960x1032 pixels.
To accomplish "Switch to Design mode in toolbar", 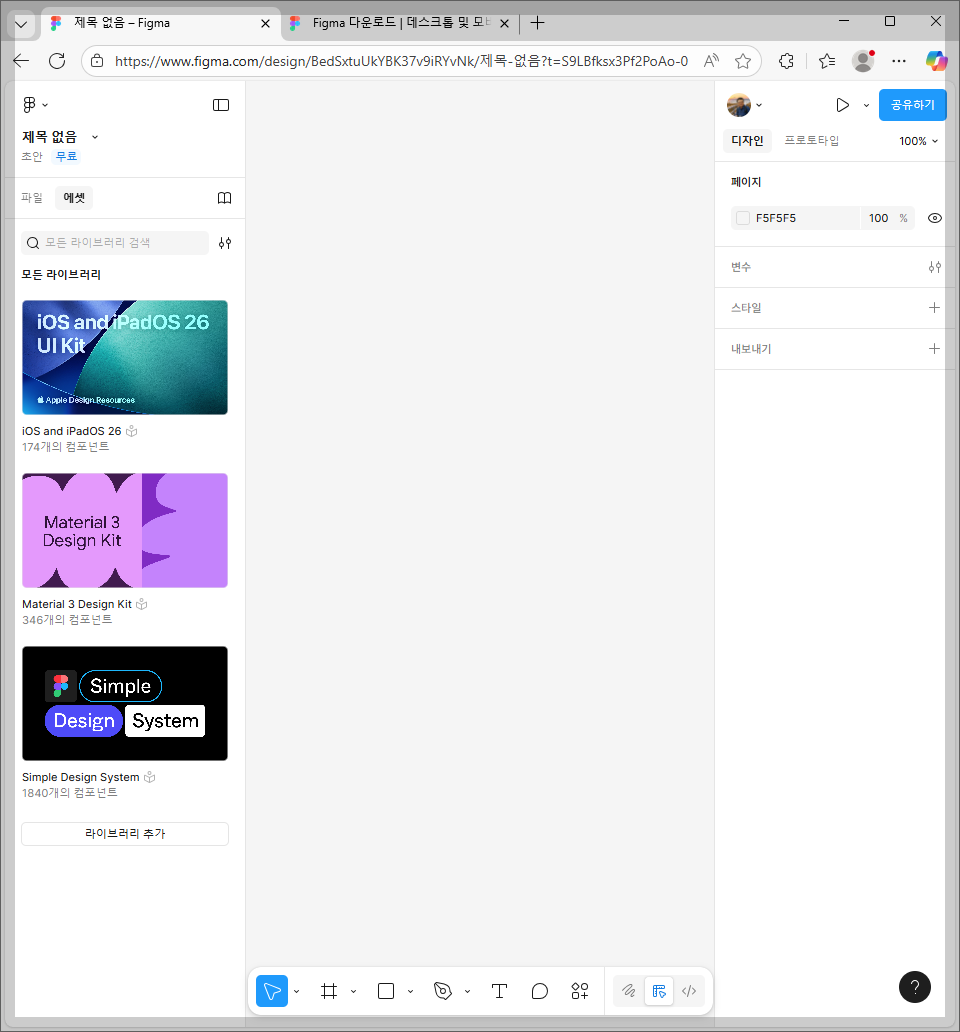I will tap(659, 991).
